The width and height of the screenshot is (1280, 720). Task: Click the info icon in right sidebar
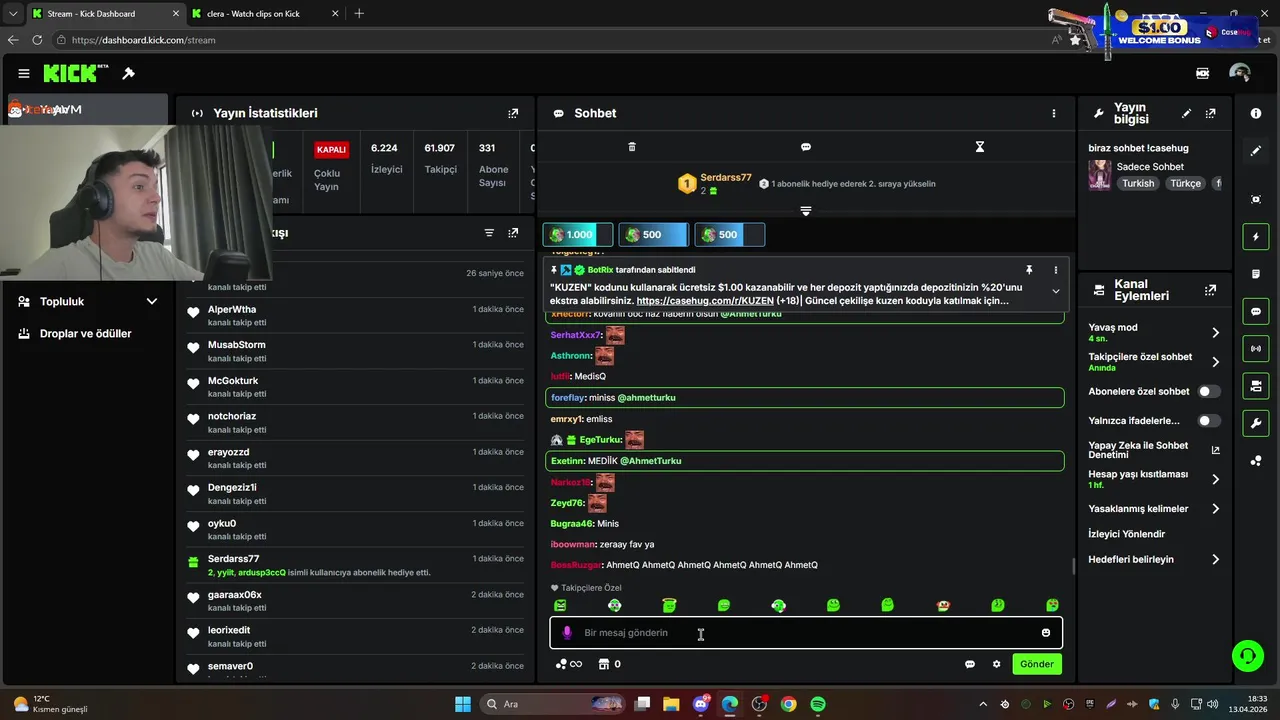1256,114
